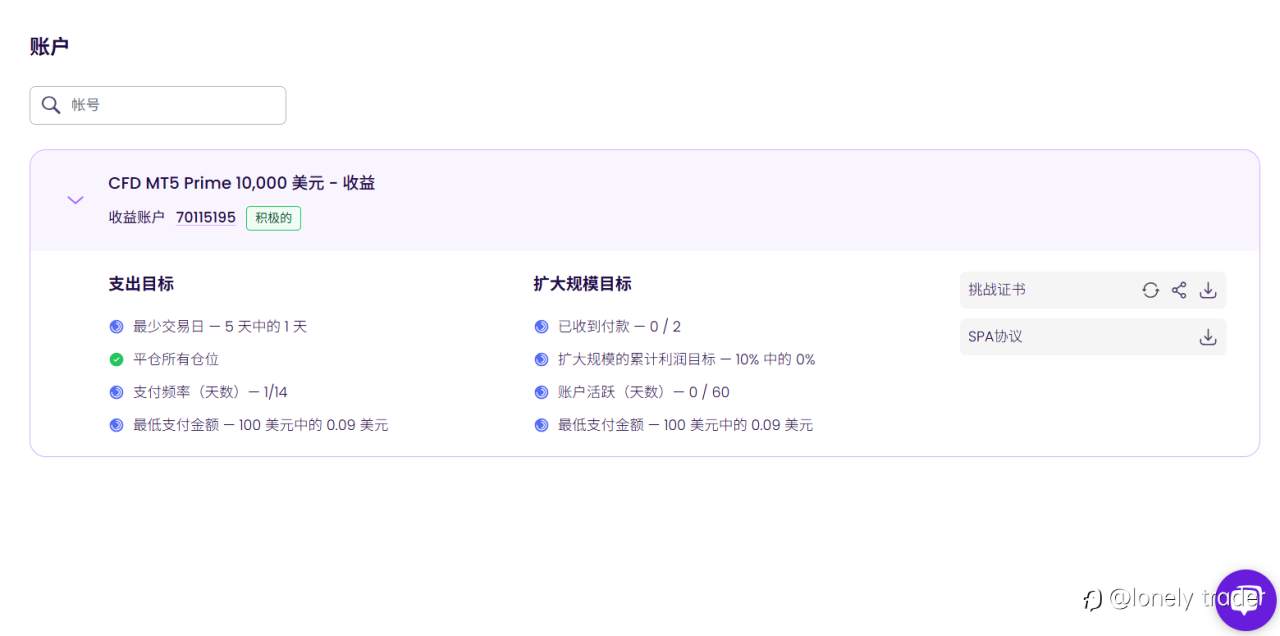The width and height of the screenshot is (1280, 636).
Task: Click the account number 70115195 link
Action: coord(206,218)
